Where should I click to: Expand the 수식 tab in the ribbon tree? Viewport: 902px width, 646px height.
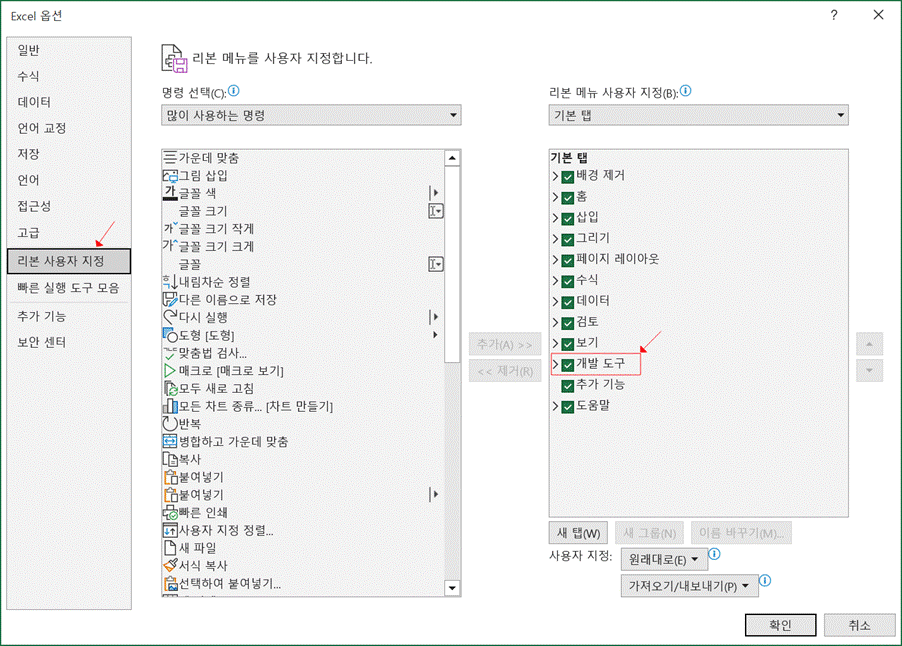(555, 281)
